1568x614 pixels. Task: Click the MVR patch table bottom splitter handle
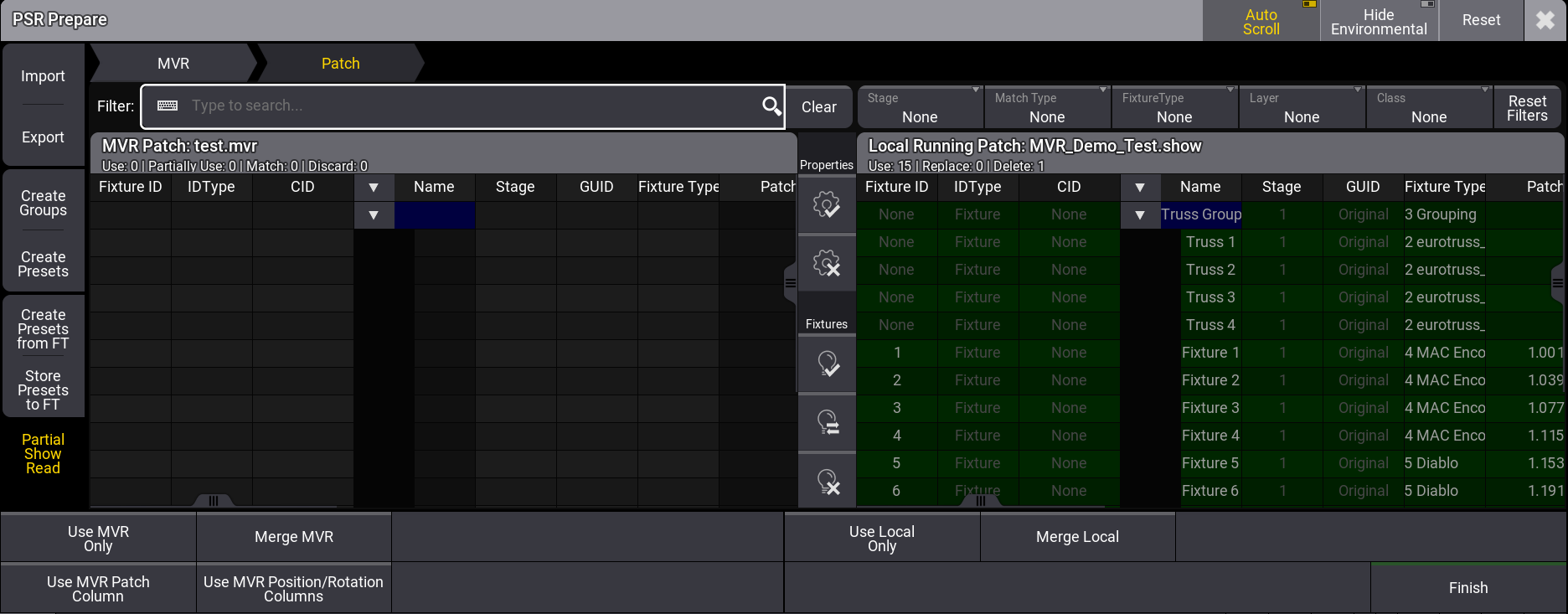(x=214, y=501)
